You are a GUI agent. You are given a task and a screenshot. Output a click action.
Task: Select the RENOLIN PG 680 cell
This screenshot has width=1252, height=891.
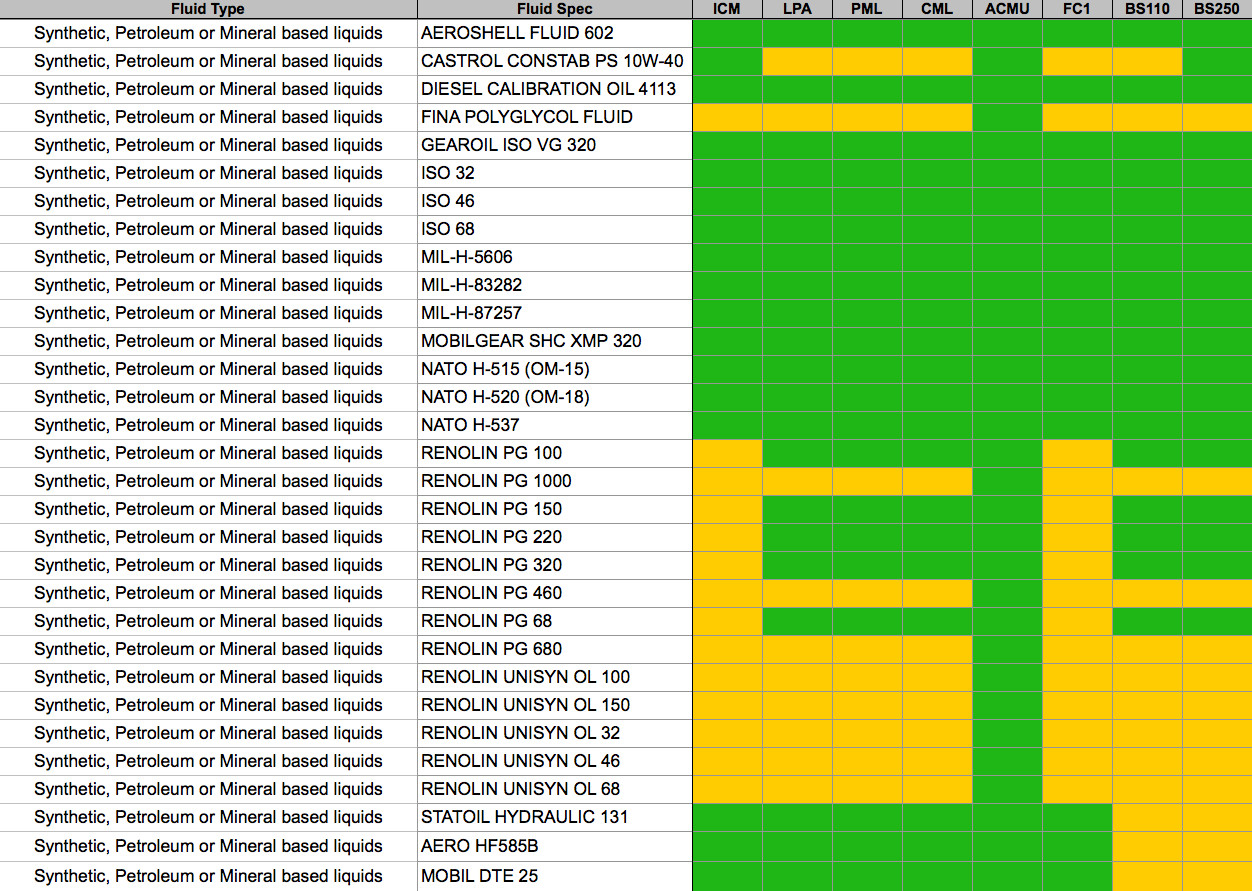555,649
